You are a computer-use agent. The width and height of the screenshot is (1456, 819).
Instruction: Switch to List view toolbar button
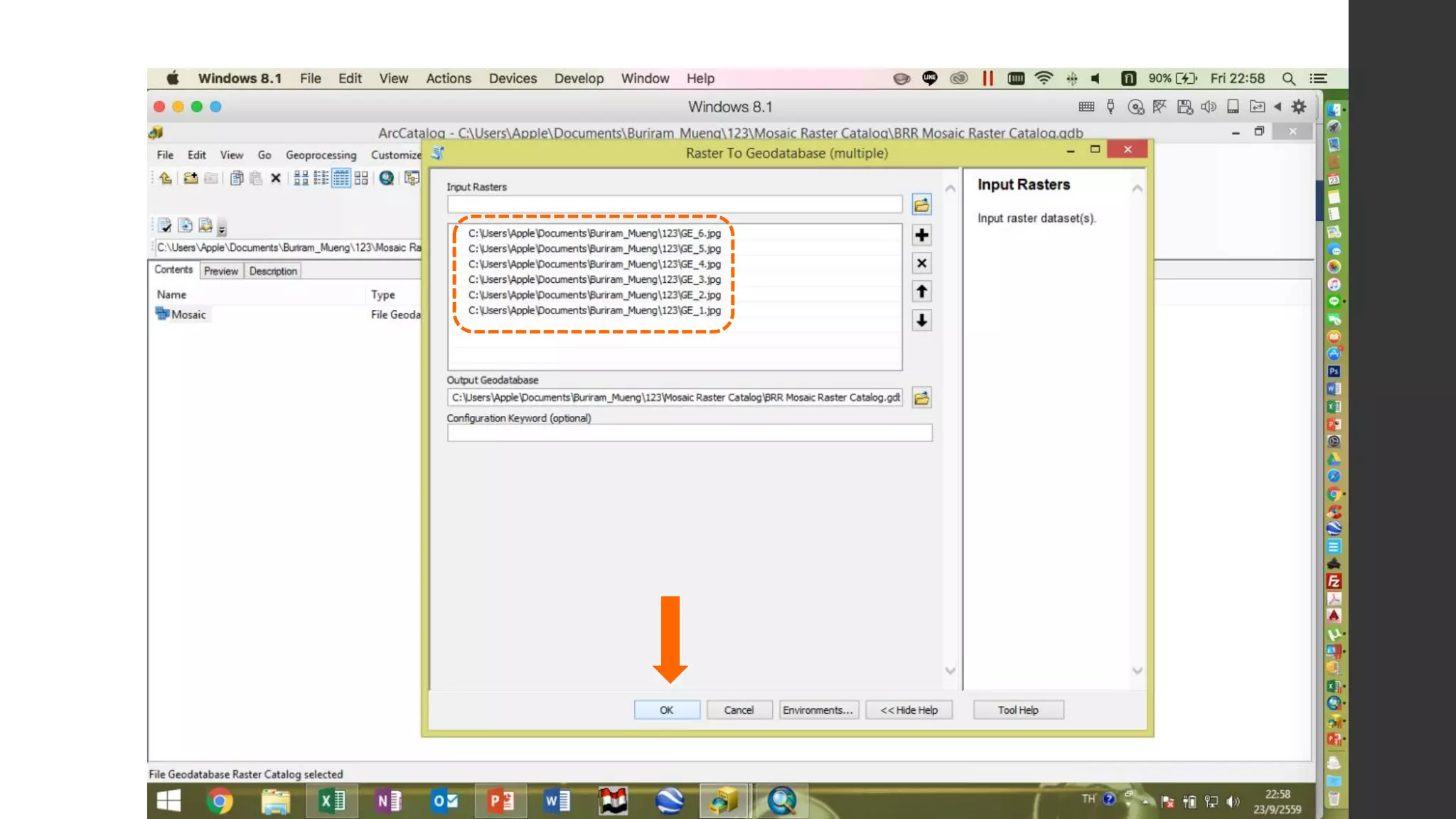click(321, 178)
